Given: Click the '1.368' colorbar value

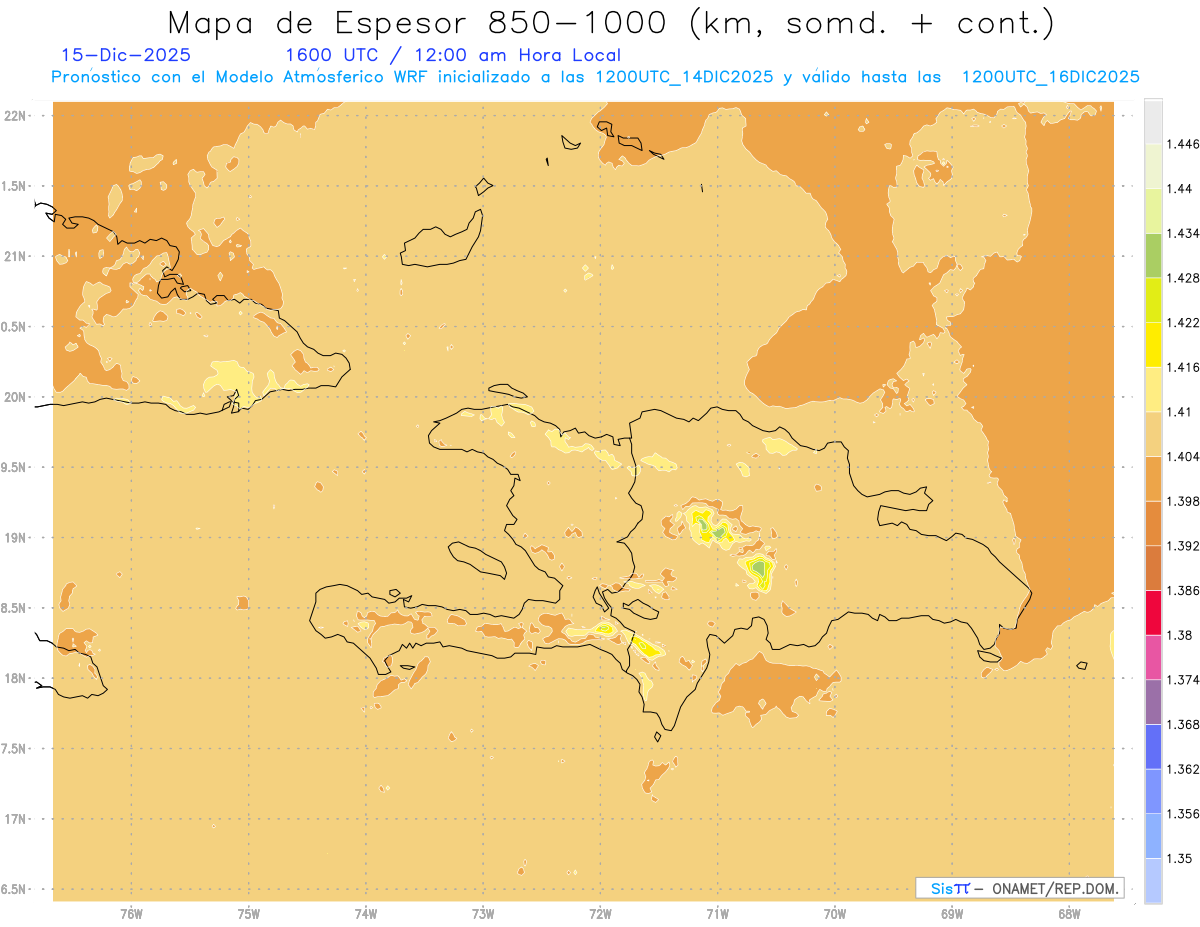Looking at the screenshot, I should click(1183, 724).
